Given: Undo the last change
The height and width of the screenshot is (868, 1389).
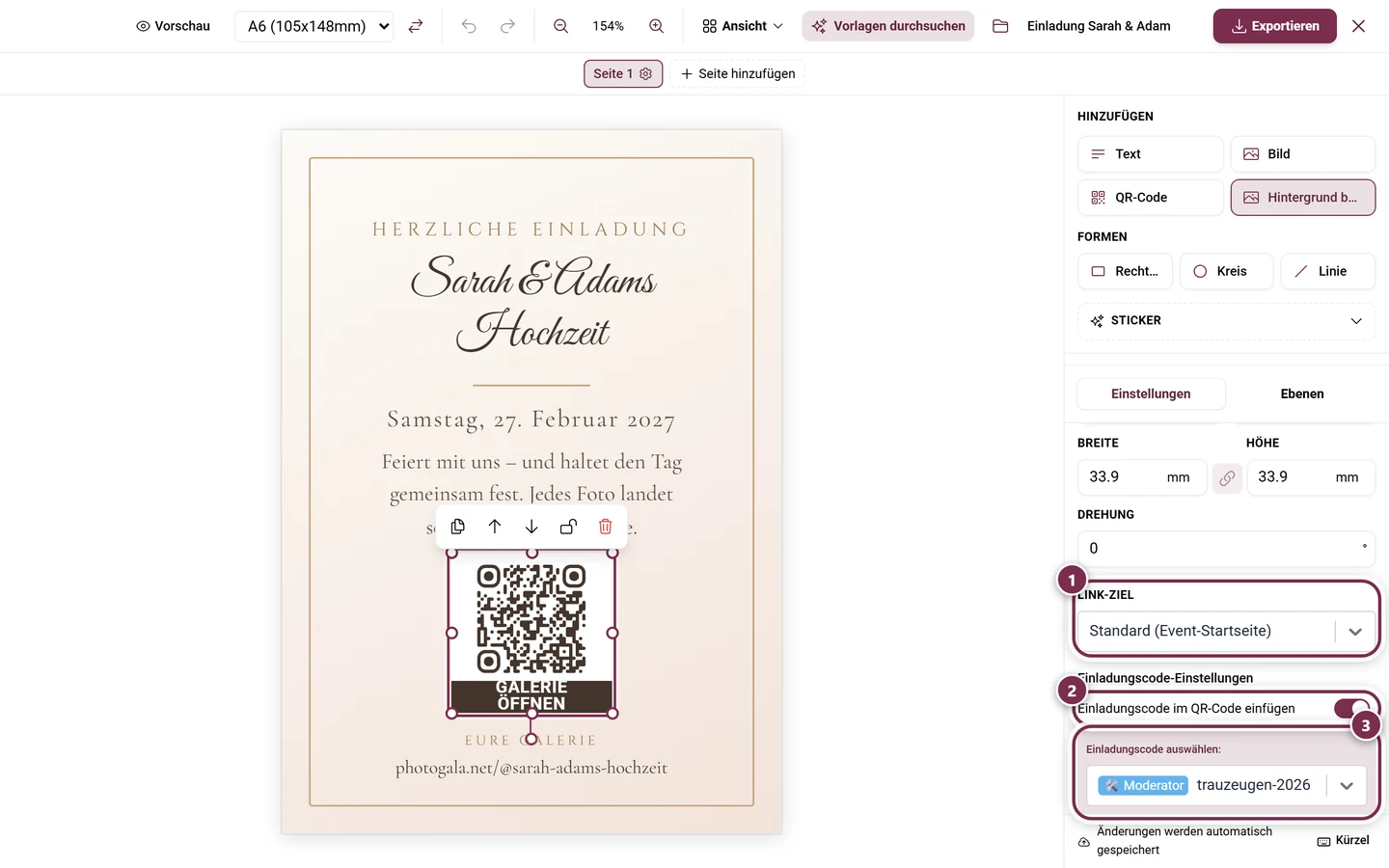Looking at the screenshot, I should click(x=469, y=26).
